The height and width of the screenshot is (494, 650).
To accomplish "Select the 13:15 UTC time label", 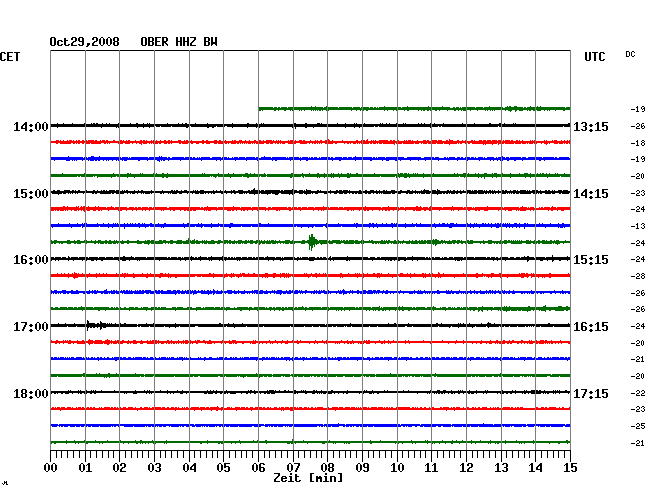I will click(591, 126).
